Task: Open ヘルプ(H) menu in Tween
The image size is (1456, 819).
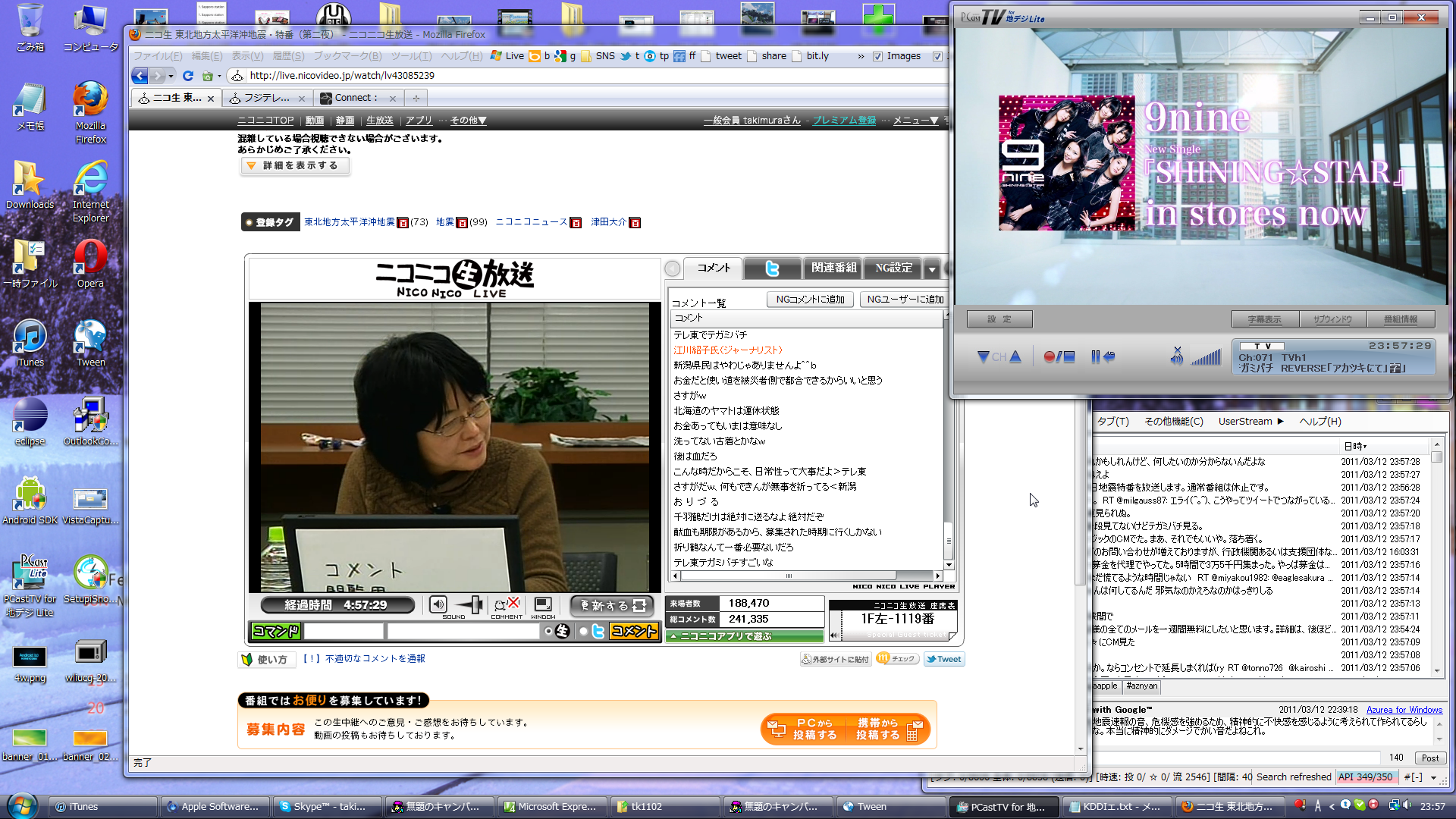Action: [x=1320, y=422]
